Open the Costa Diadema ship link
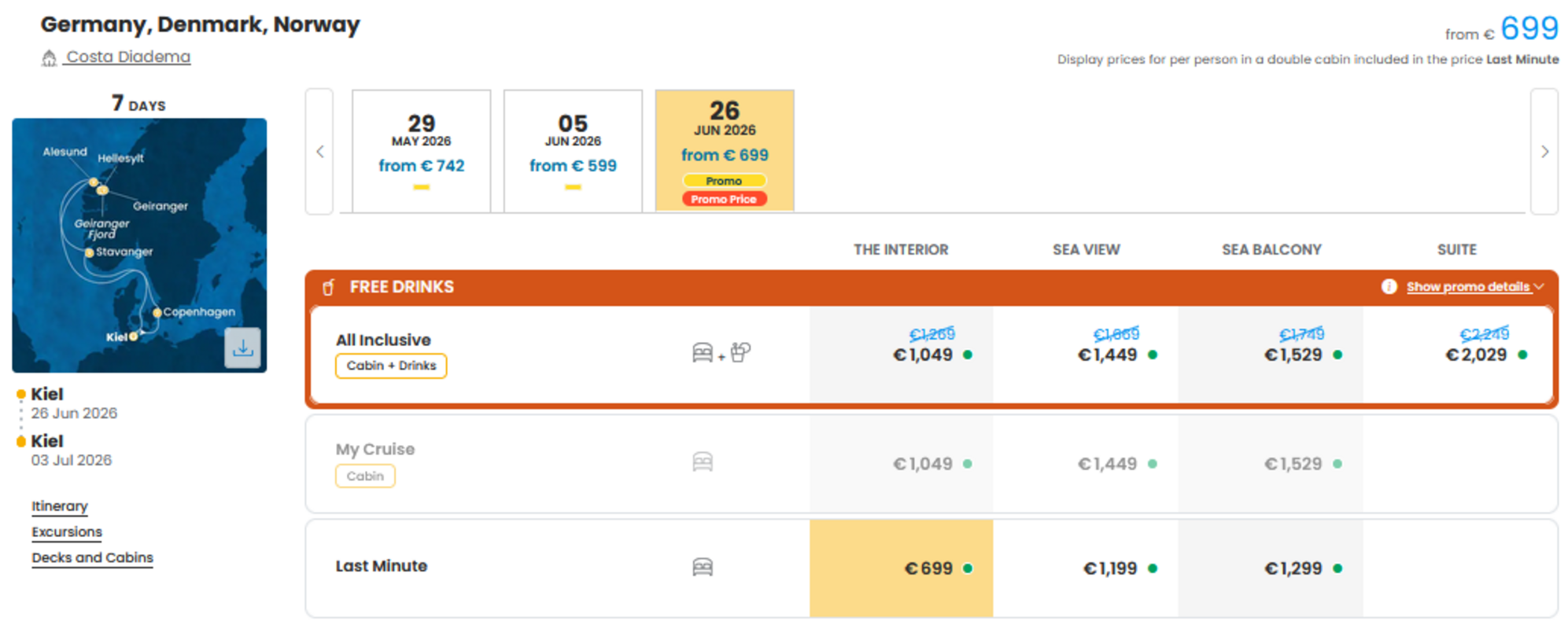Image resolution: width=1568 pixels, height=629 pixels. click(127, 57)
